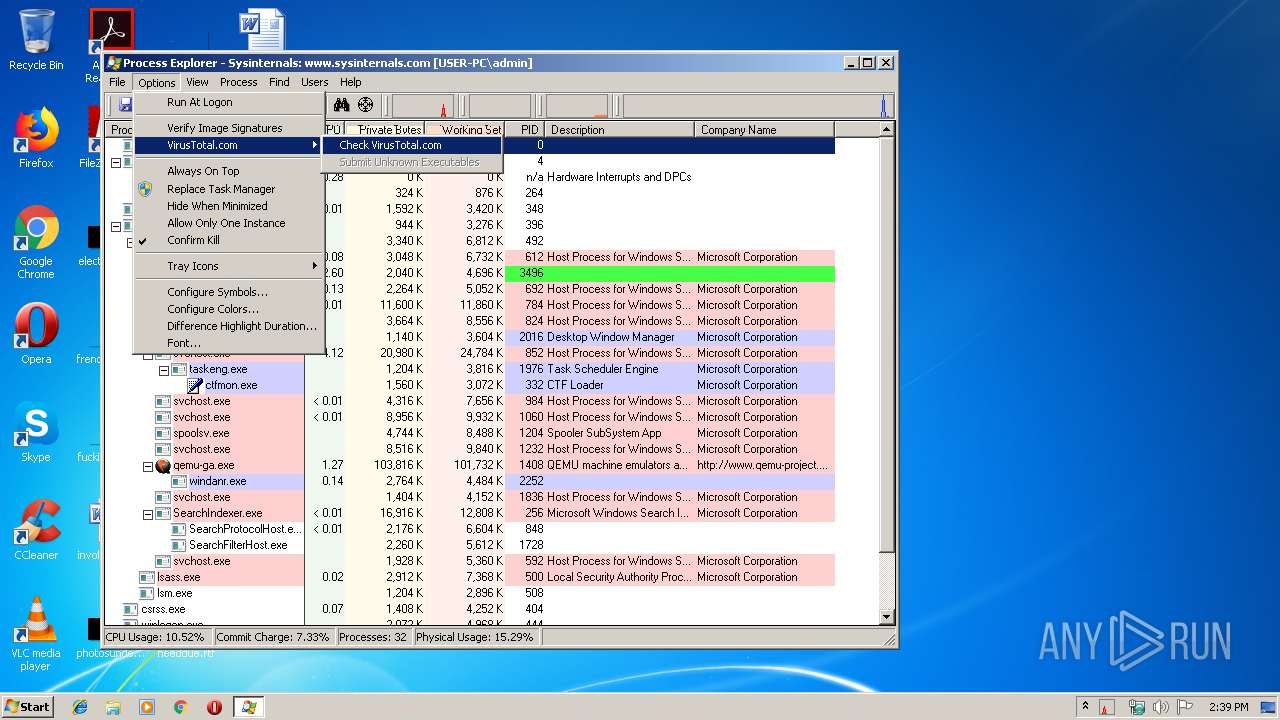Sort by Working Set column header
This screenshot has width=1280, height=720.
(465, 129)
